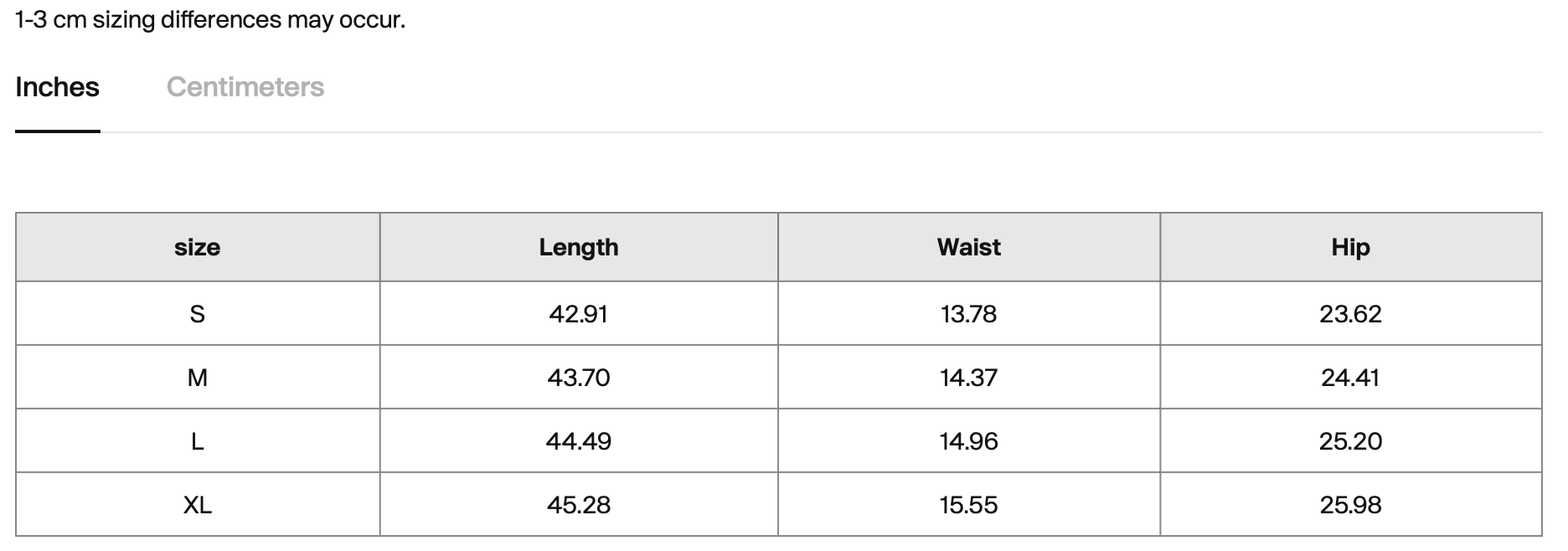
Task: Click the 25.98 hip cell
Action: point(1350,505)
